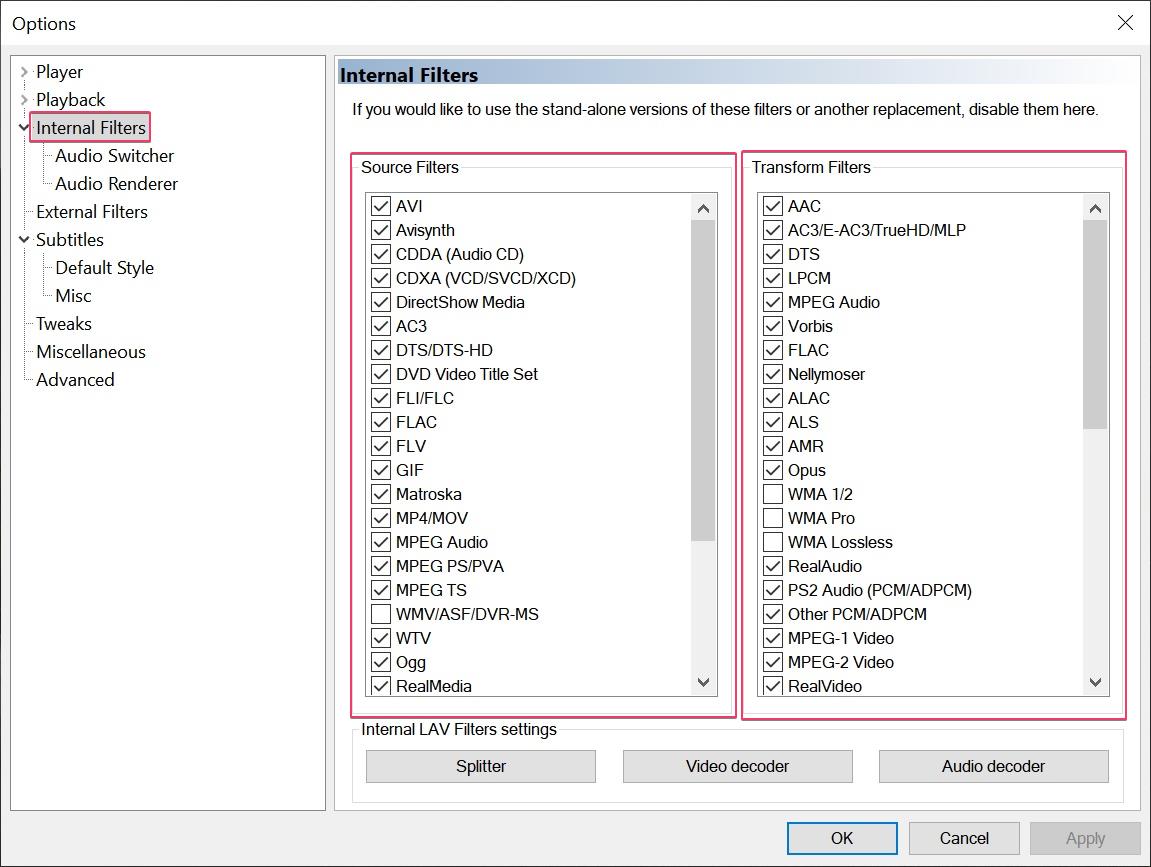Open the Audio Switcher page

tap(115, 156)
